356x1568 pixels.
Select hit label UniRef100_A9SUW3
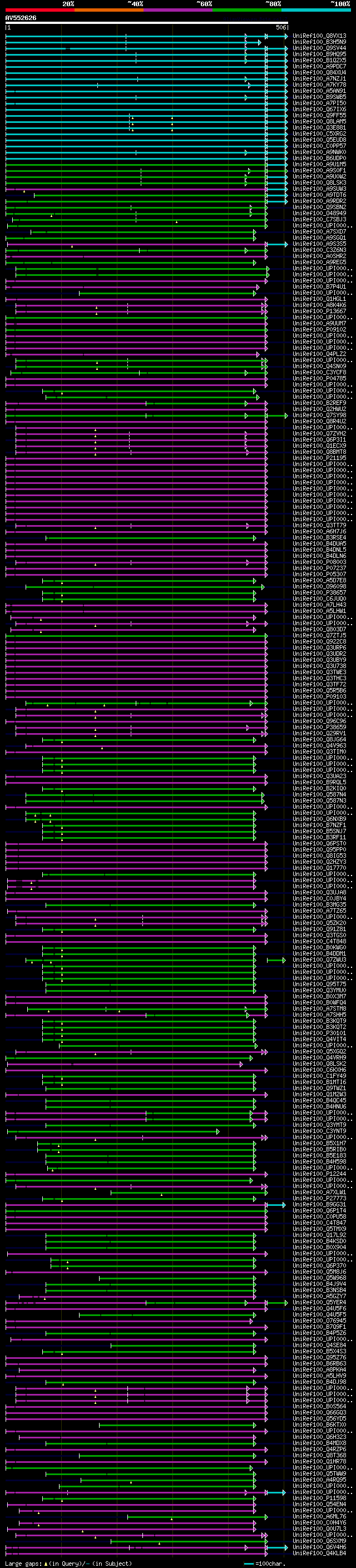pyautogui.click(x=319, y=189)
